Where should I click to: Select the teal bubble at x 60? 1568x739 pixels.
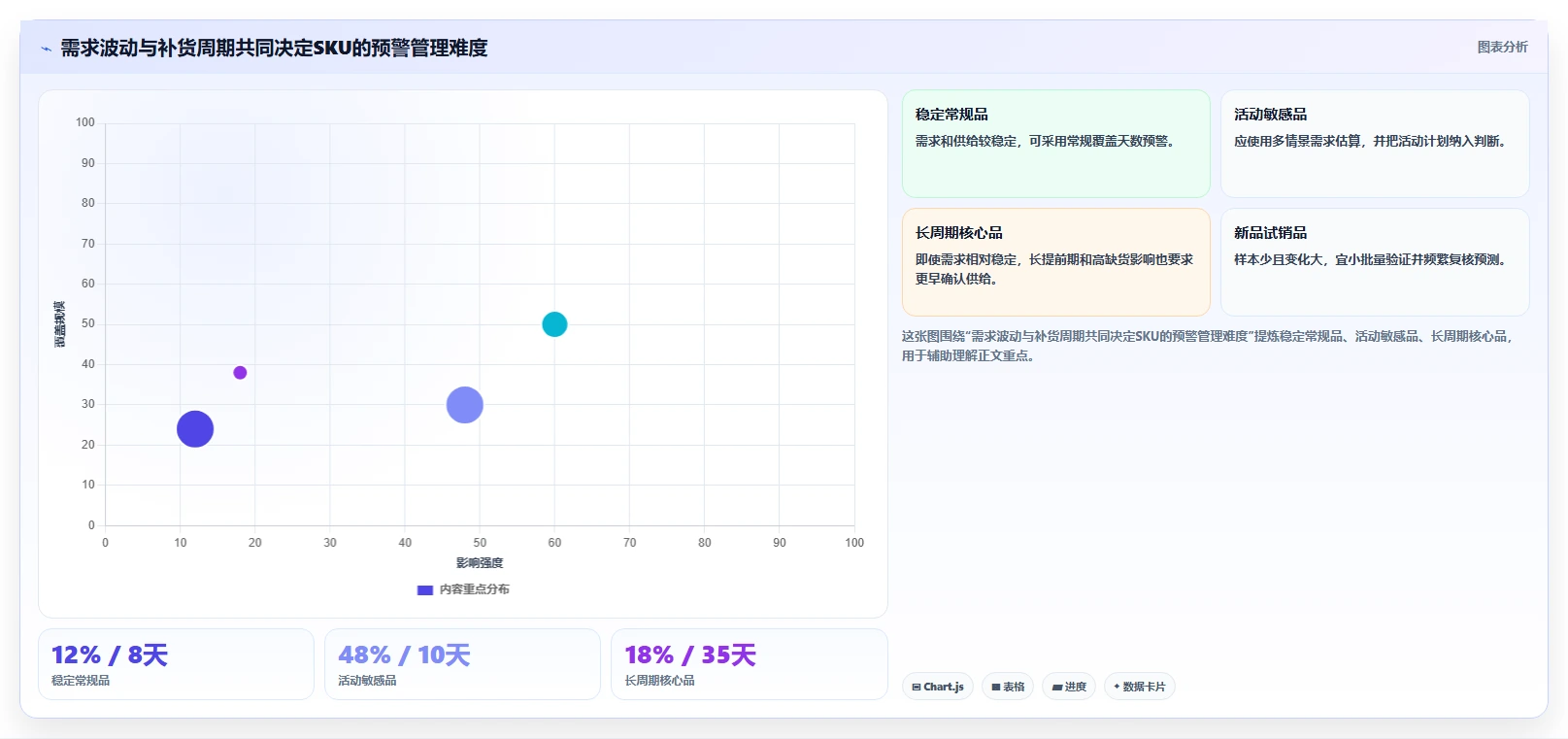click(554, 324)
